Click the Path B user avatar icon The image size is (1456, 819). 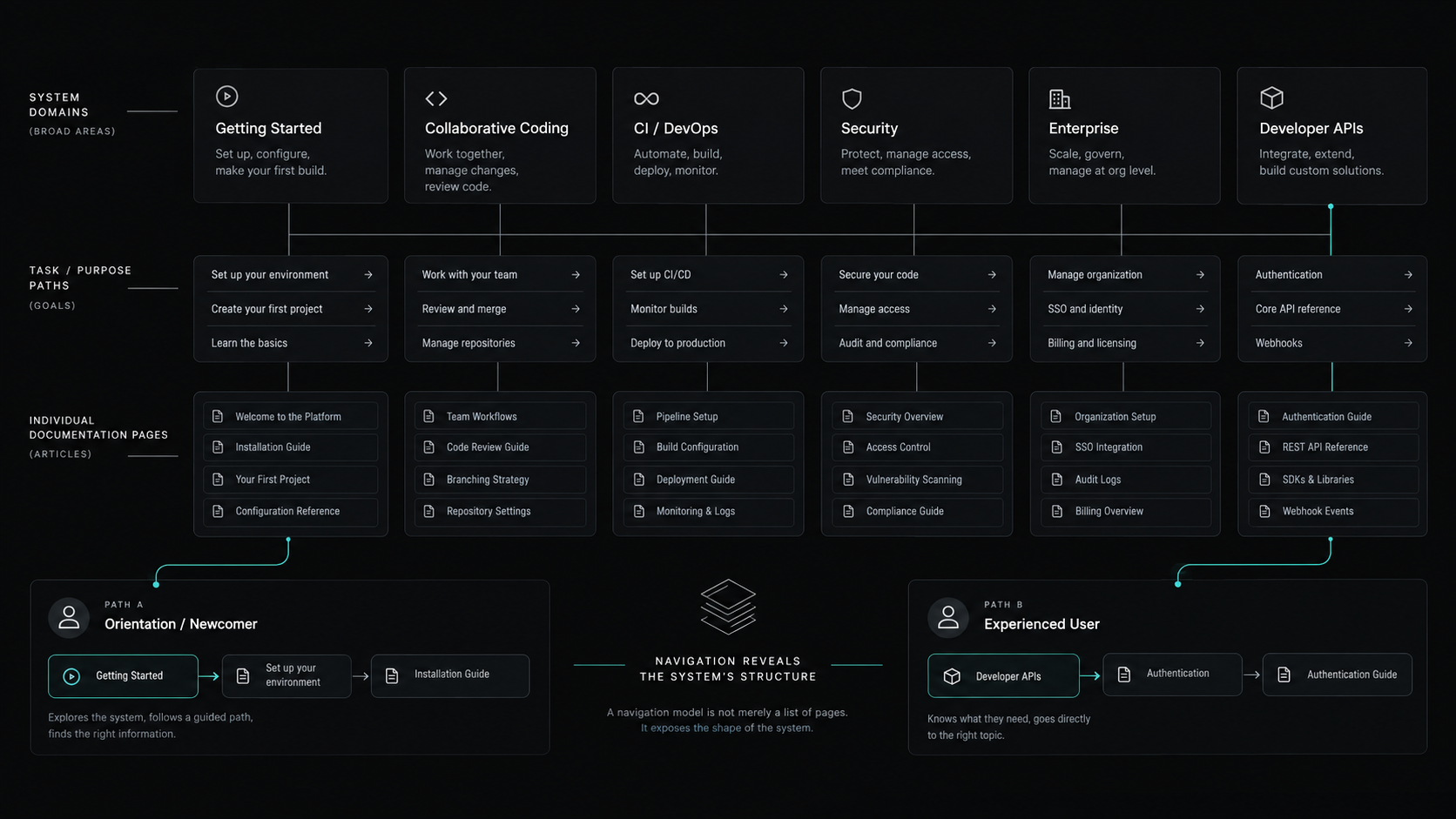click(x=948, y=618)
